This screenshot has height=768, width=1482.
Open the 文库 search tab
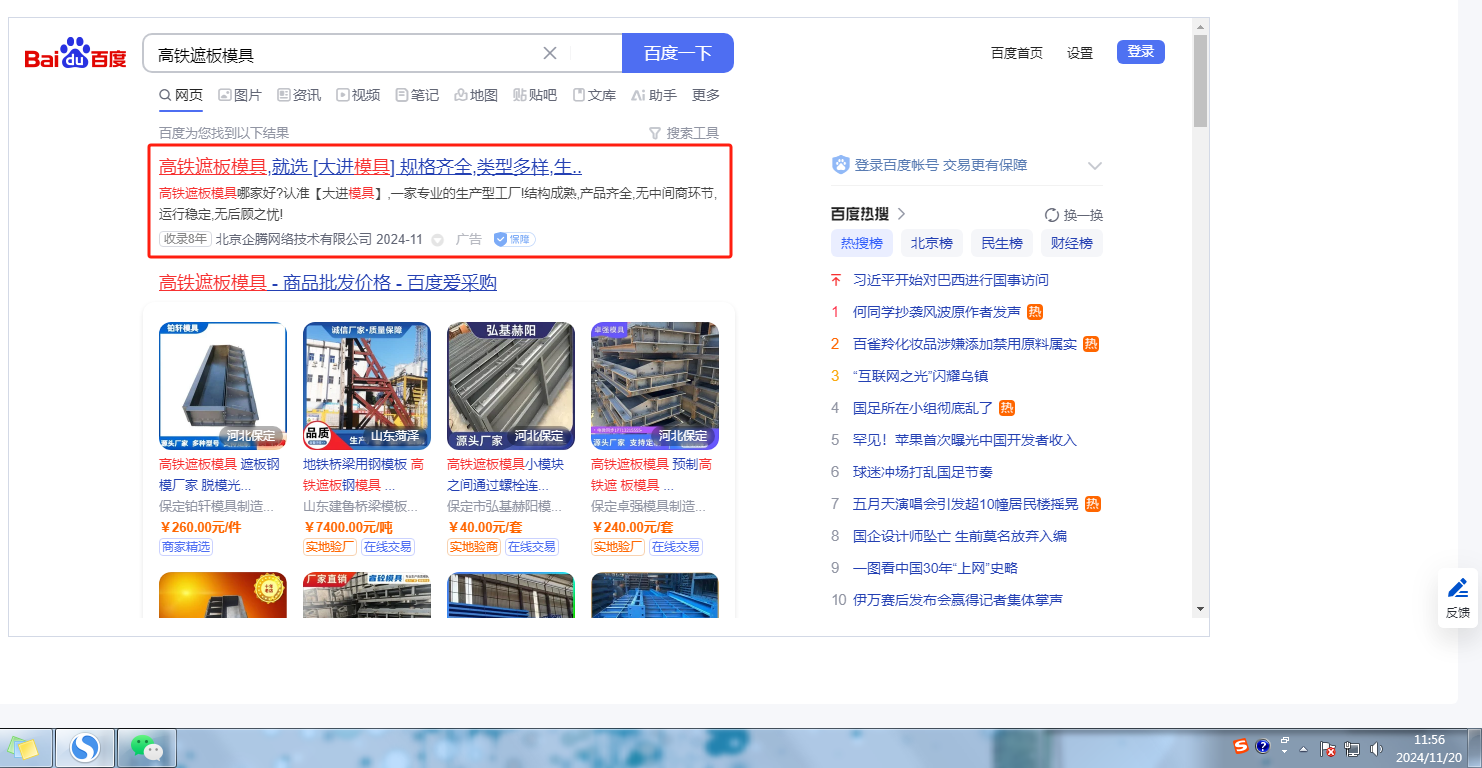coord(594,95)
